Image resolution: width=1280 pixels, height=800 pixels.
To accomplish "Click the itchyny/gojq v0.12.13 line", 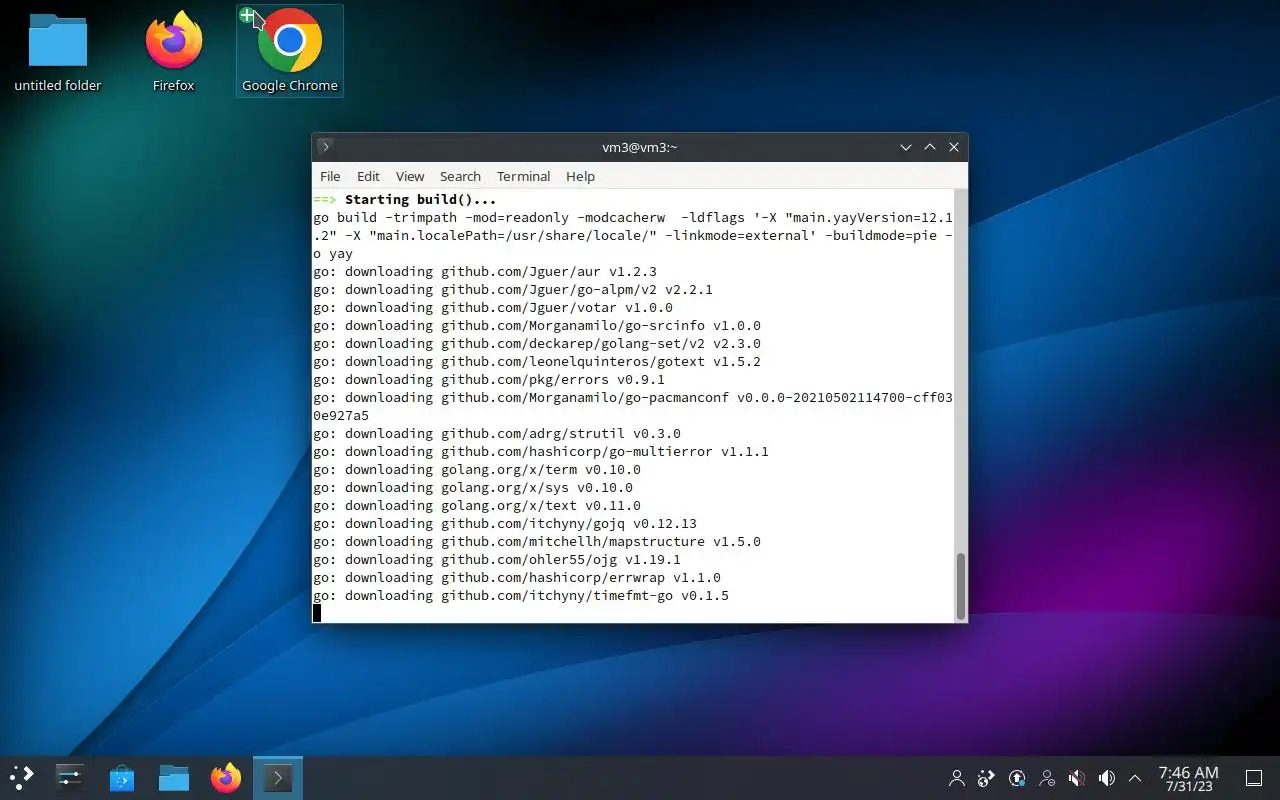I will (x=505, y=523).
